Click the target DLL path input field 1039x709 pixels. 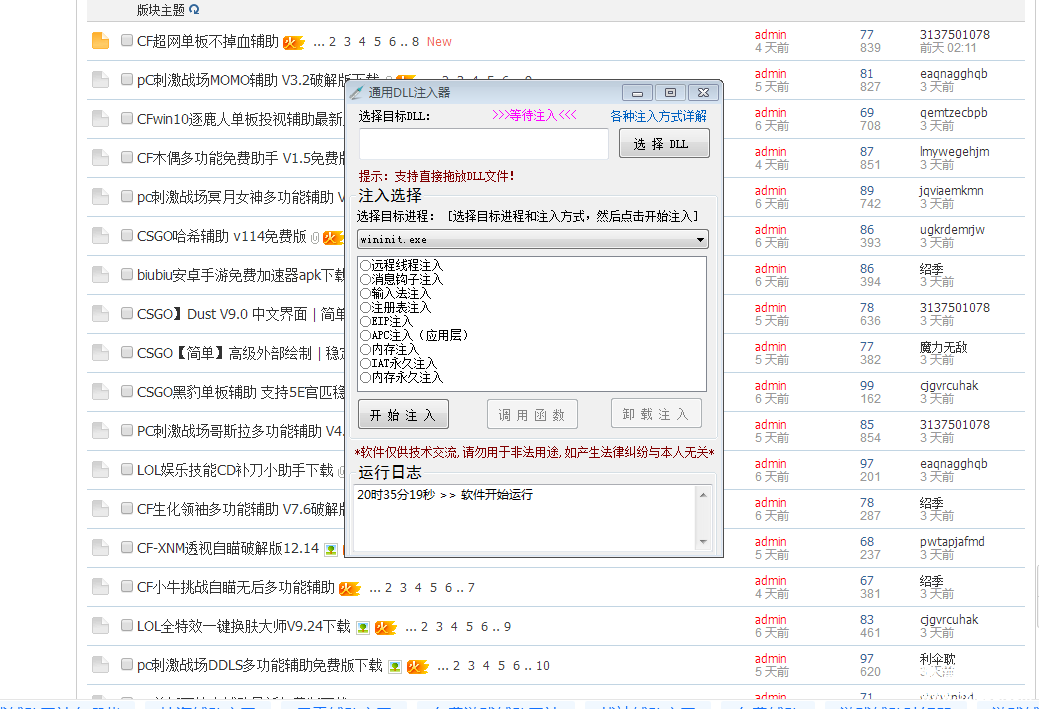(x=484, y=144)
